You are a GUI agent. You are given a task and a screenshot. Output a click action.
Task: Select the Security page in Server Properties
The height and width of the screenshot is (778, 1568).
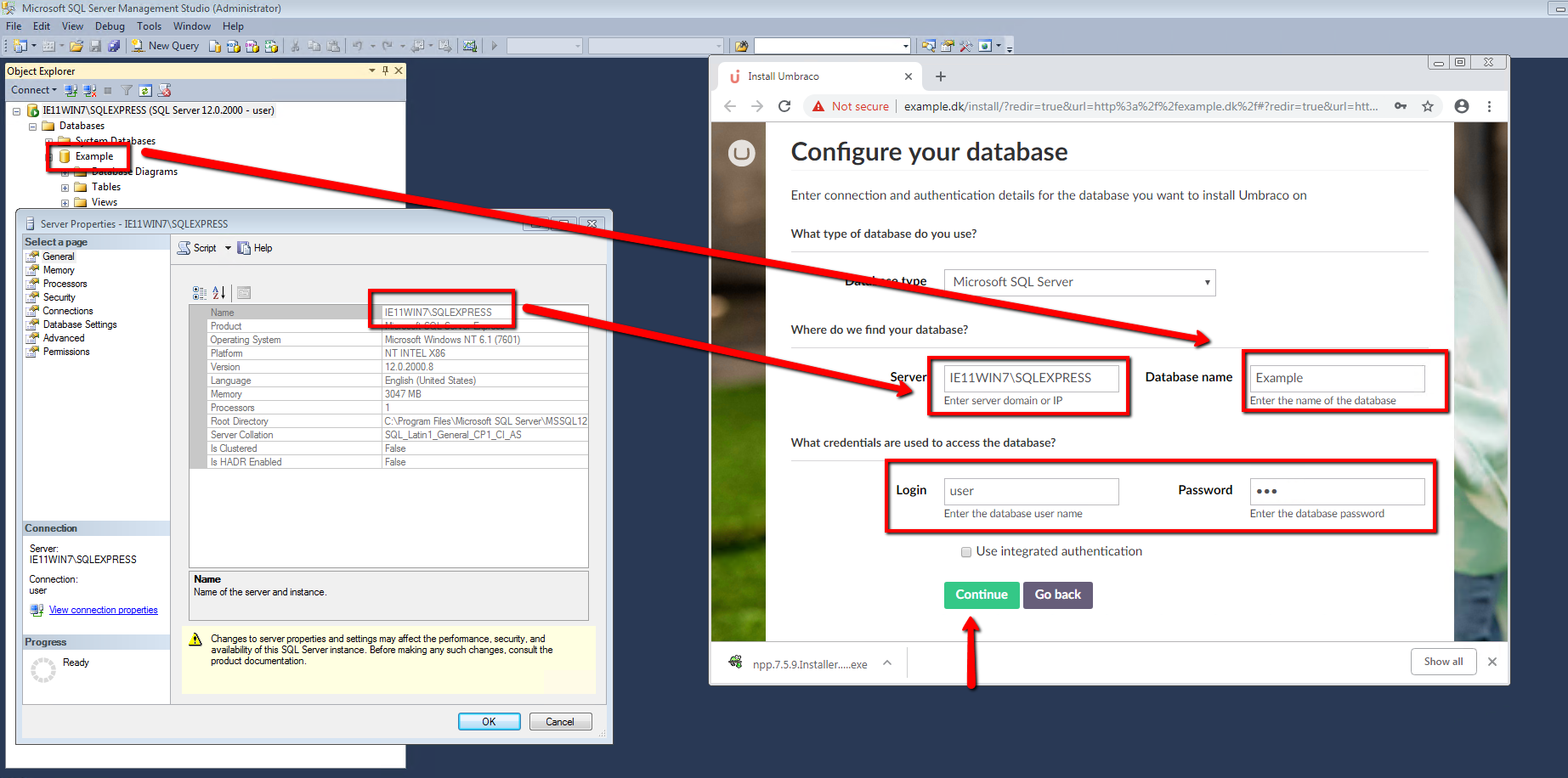(59, 297)
